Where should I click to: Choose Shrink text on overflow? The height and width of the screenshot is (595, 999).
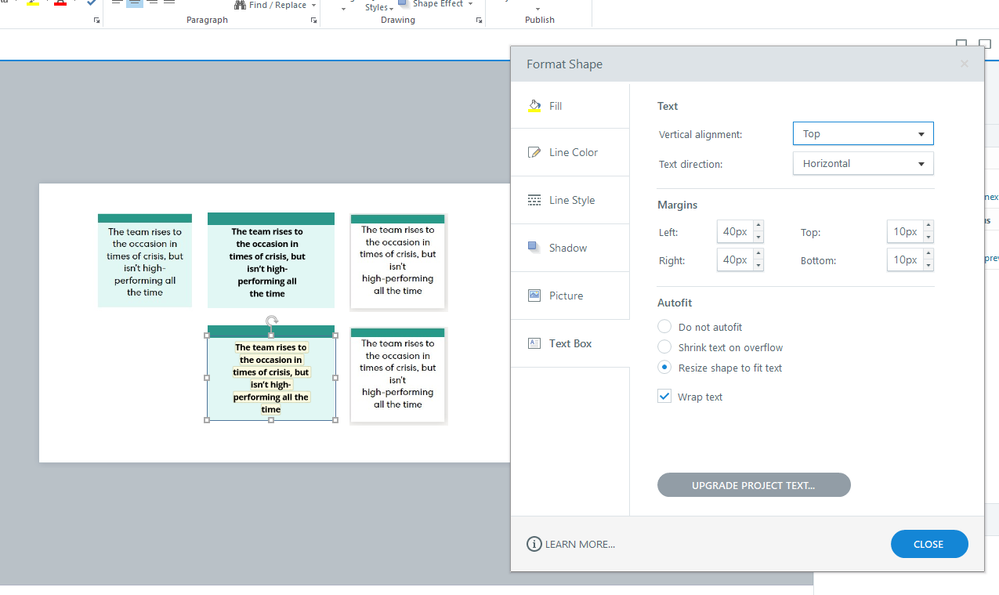(x=665, y=347)
